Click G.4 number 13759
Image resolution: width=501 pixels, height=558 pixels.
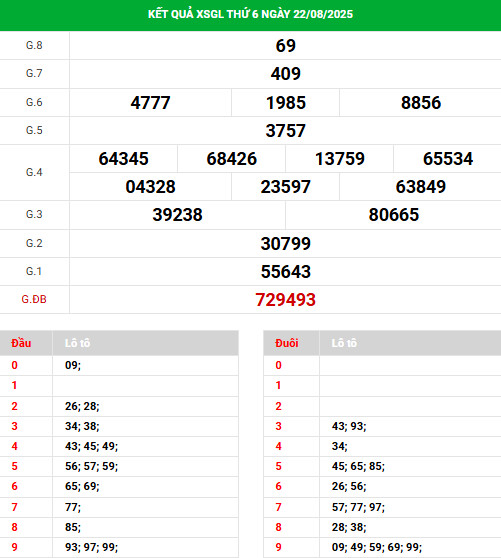point(340,159)
